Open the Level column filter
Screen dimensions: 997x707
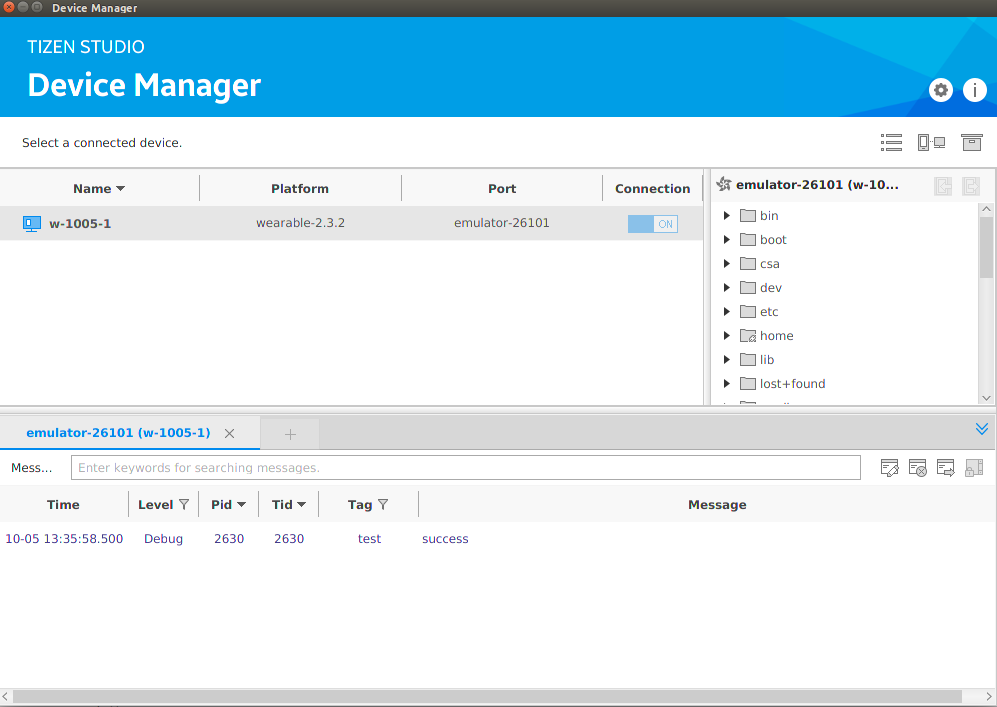pos(183,505)
